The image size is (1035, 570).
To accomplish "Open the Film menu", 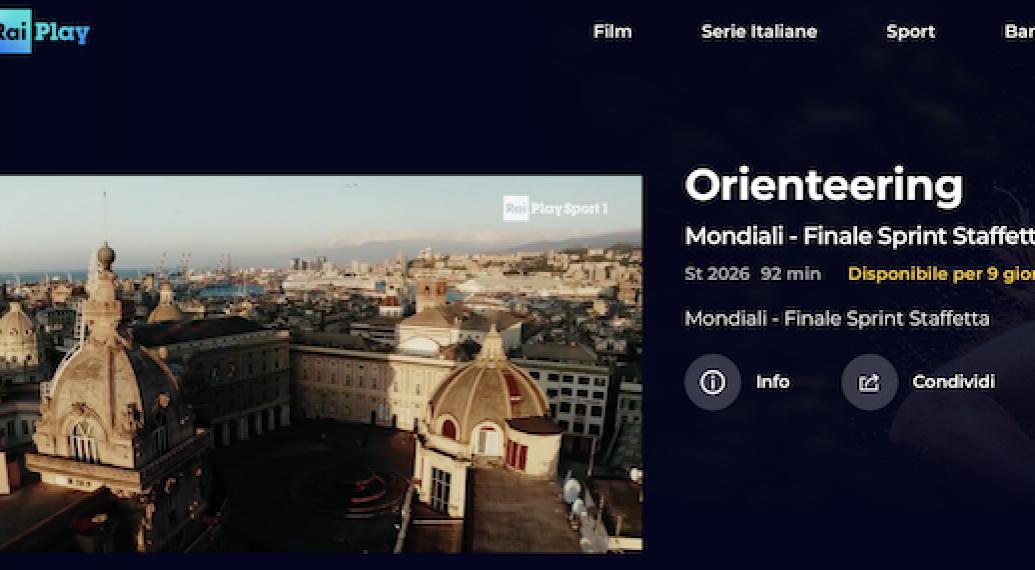I will pyautogui.click(x=612, y=32).
